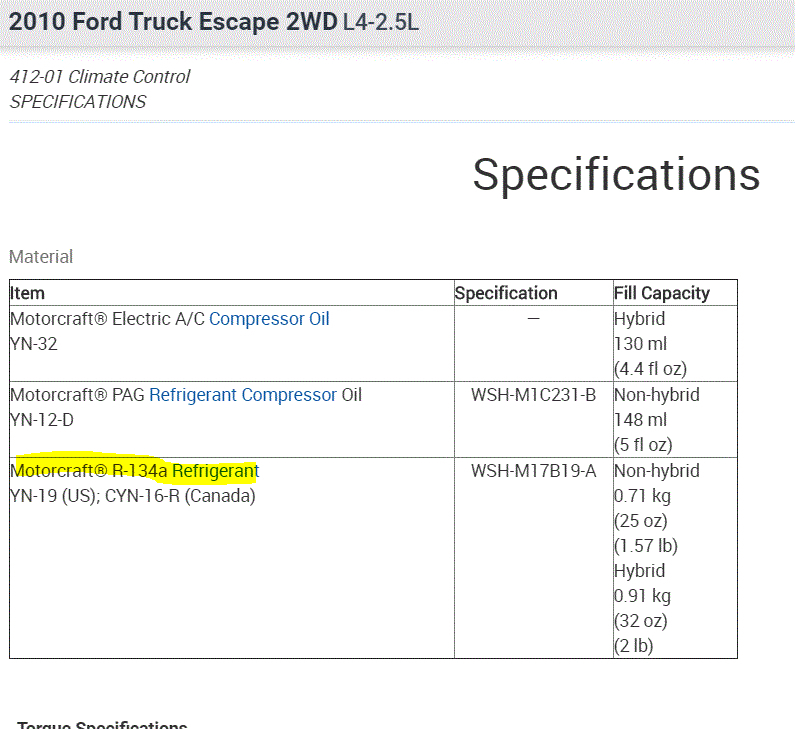Click the 2010 Ford Truck Escape 2WD title
This screenshot has height=729, width=795.
(x=173, y=22)
